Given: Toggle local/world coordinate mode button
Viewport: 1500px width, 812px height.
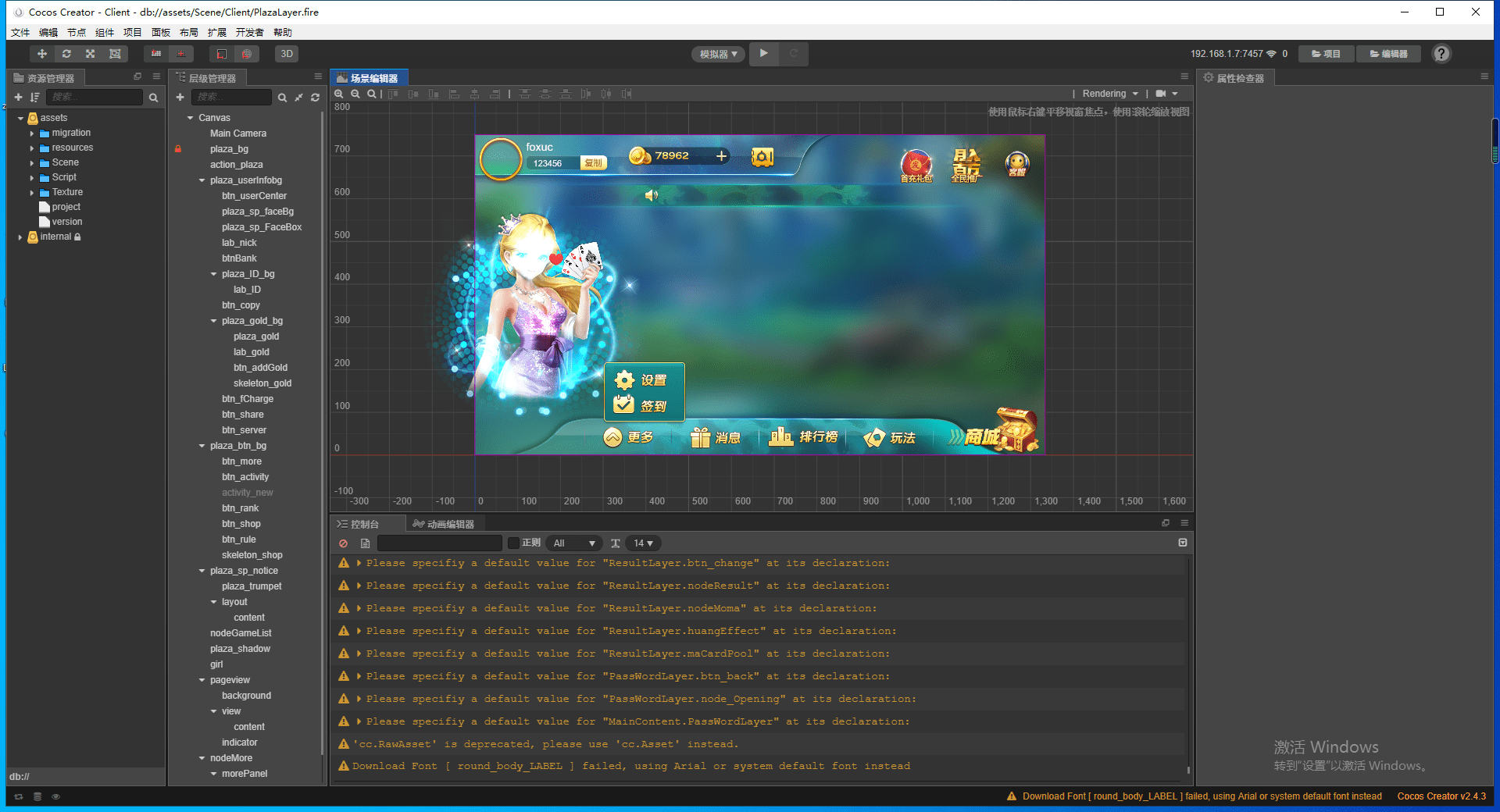Looking at the screenshot, I should pyautogui.click(x=180, y=54).
